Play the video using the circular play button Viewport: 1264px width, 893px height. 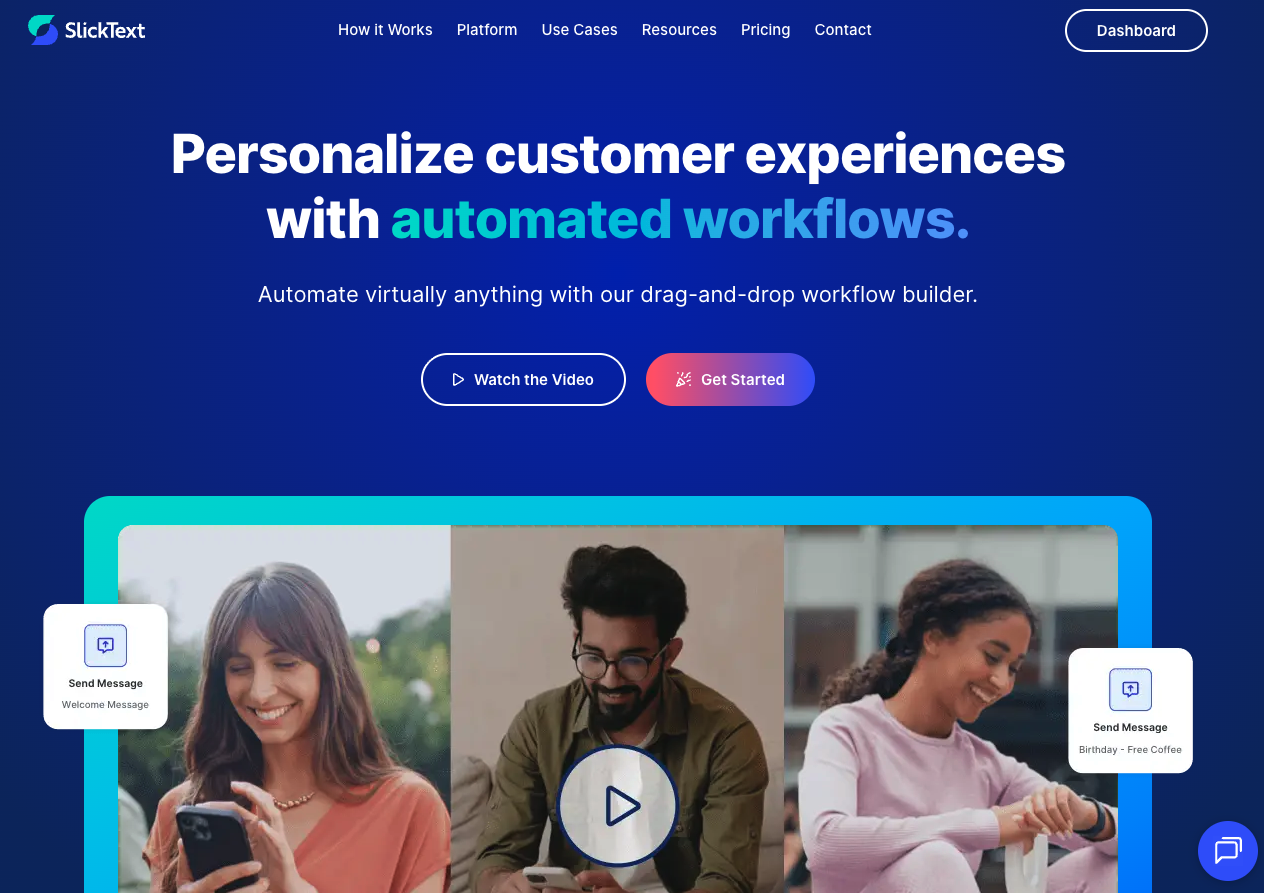point(618,805)
